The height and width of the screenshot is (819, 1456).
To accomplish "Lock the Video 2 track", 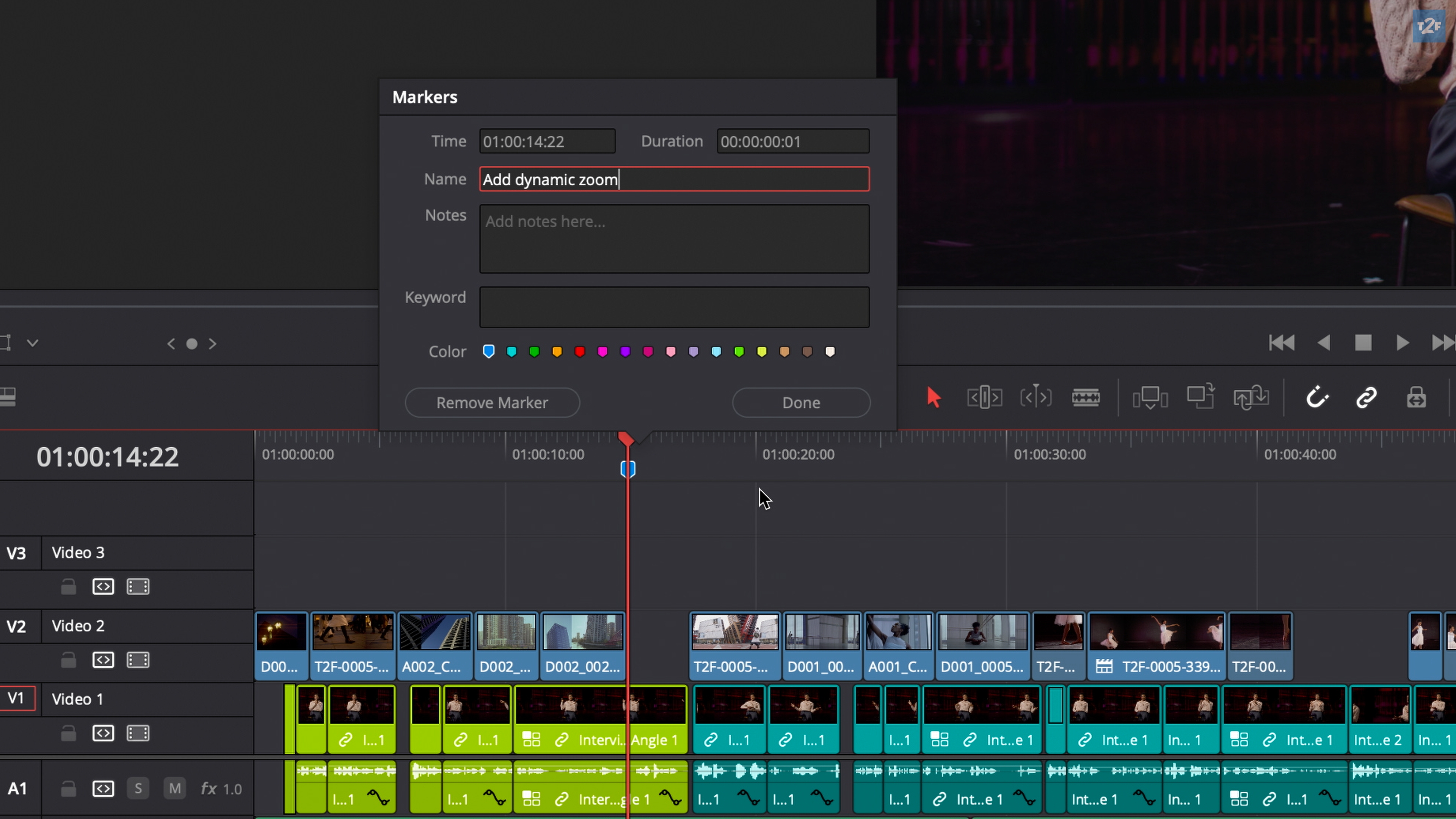I will (x=68, y=660).
